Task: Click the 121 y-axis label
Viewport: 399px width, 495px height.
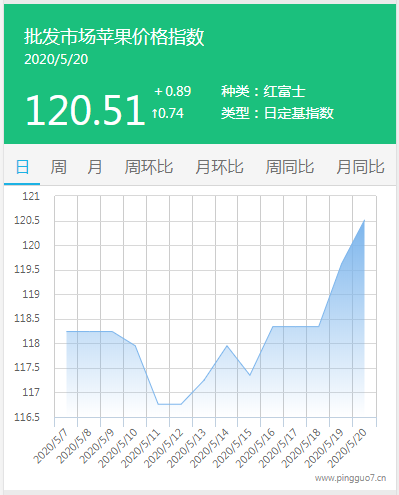Action: pos(31,196)
